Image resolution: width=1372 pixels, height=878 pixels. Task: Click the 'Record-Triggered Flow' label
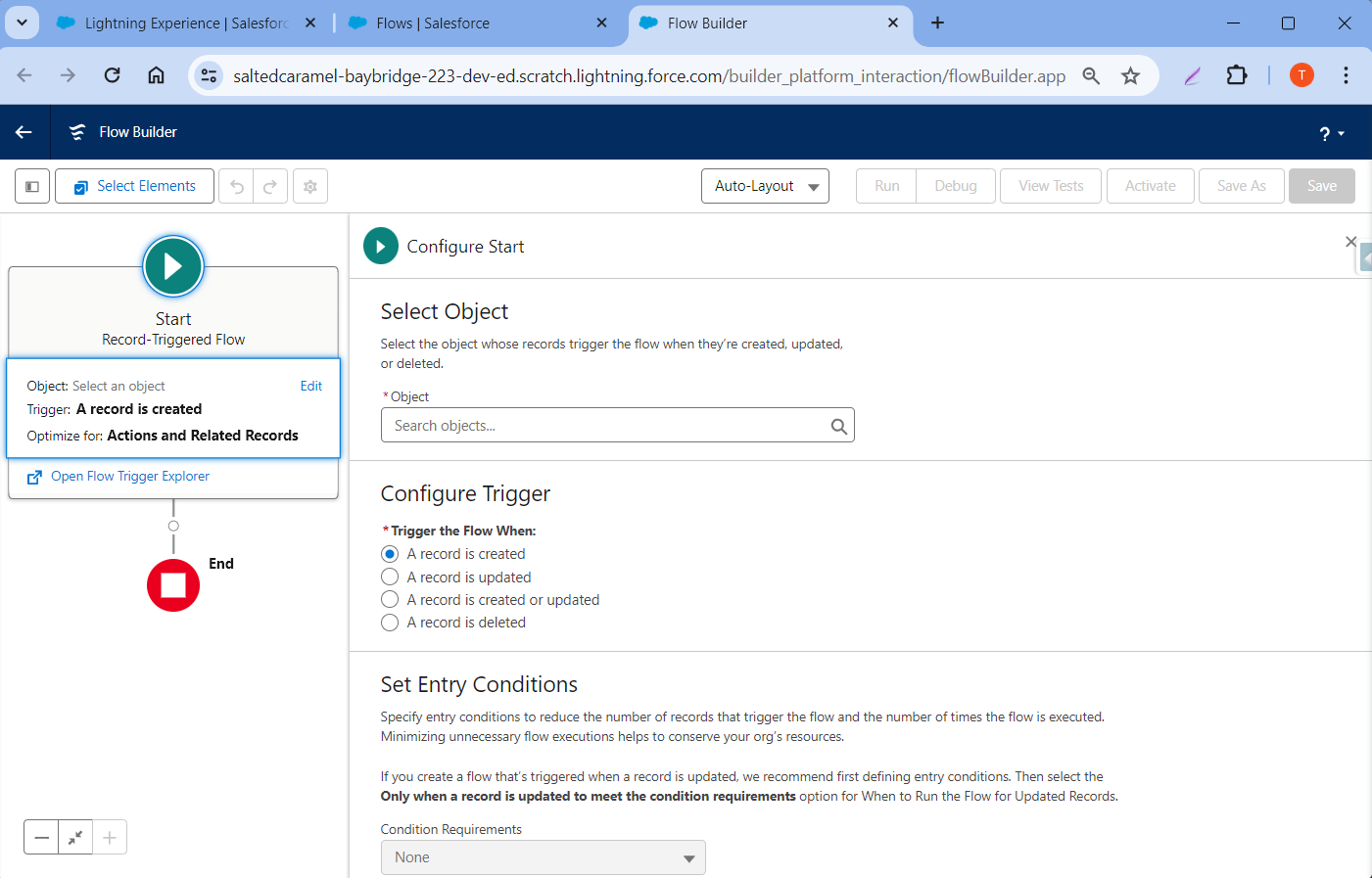click(173, 340)
